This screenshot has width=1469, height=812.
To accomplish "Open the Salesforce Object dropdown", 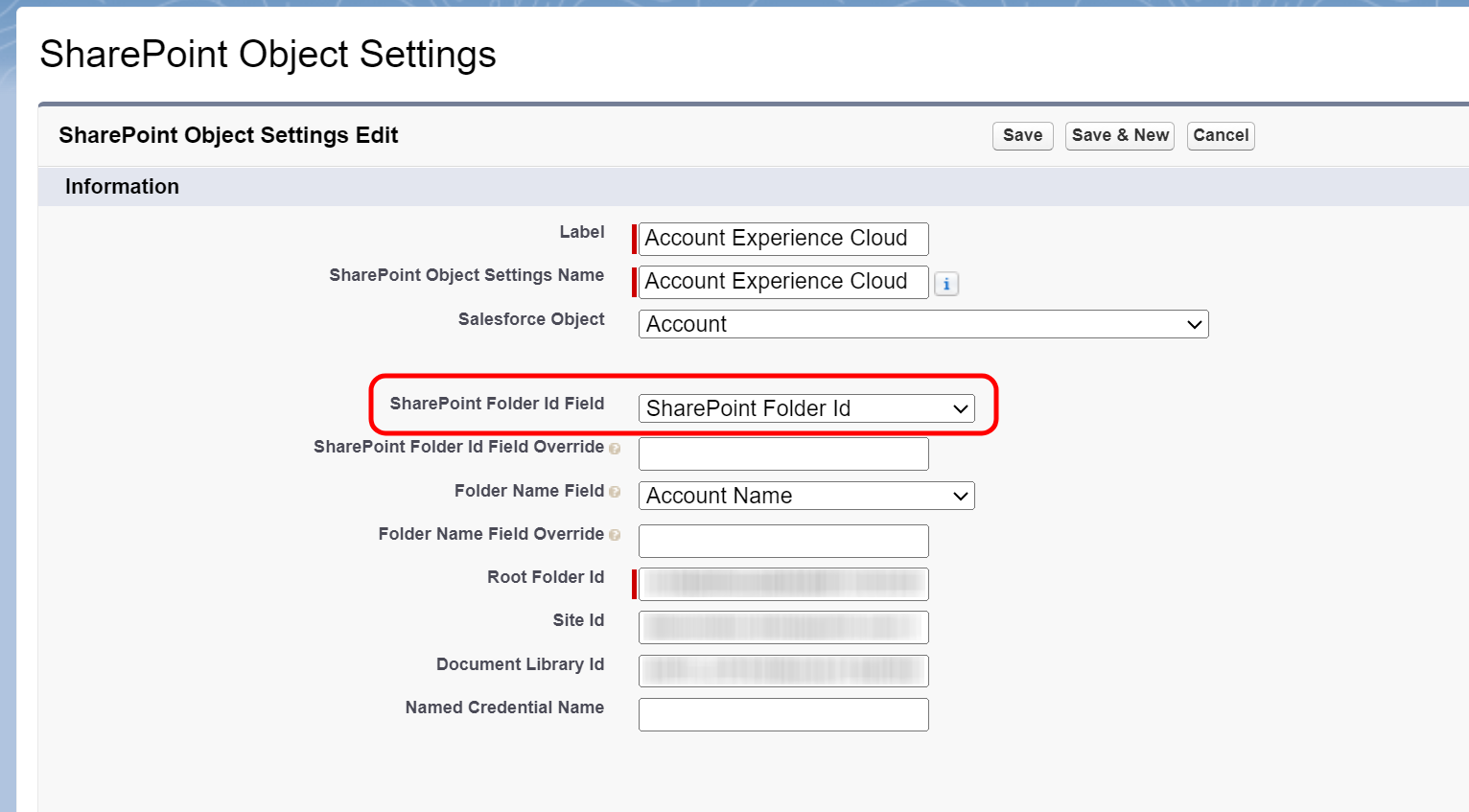I will (923, 324).
